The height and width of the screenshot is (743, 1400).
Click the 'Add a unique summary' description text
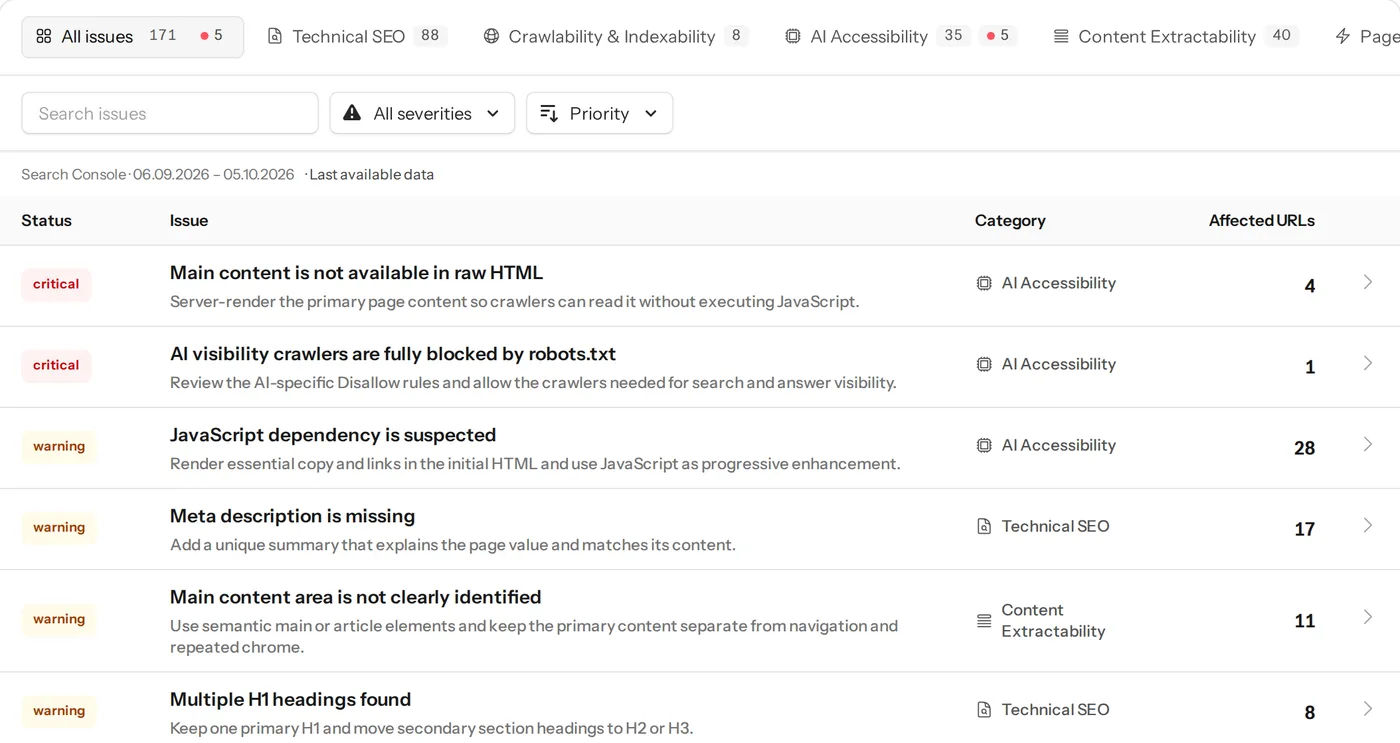[x=453, y=545]
